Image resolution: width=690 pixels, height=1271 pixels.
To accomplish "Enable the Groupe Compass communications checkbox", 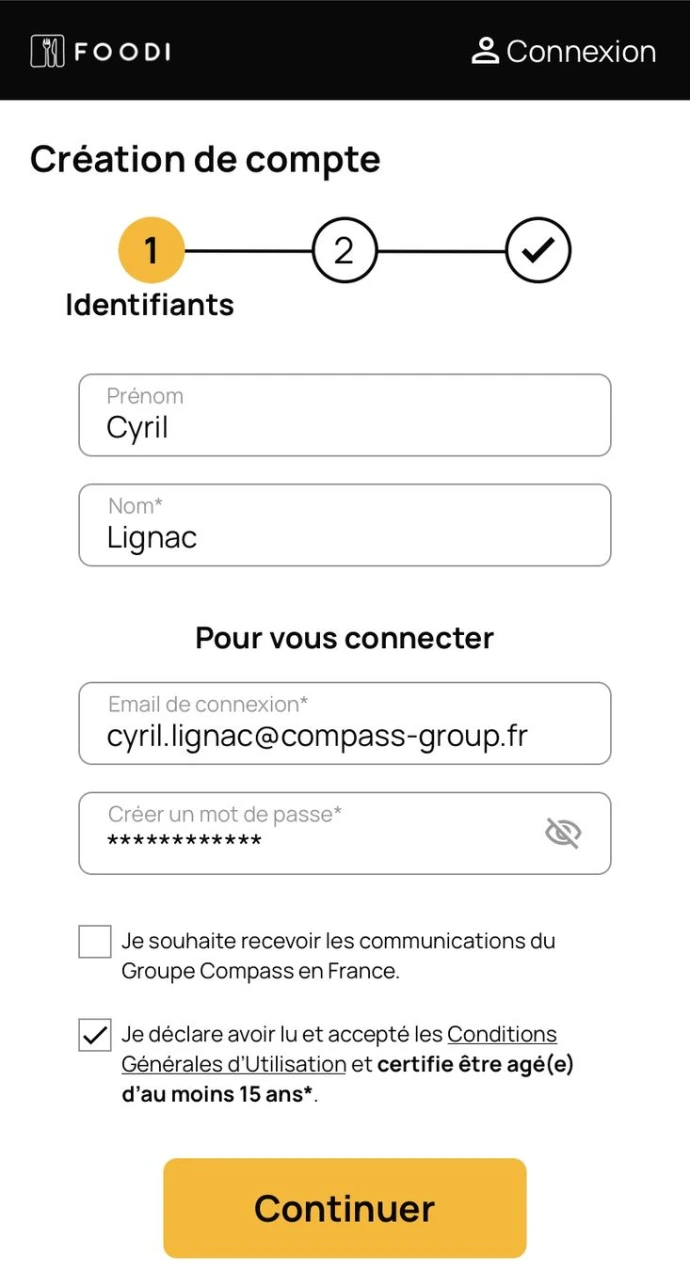I will pos(95,942).
